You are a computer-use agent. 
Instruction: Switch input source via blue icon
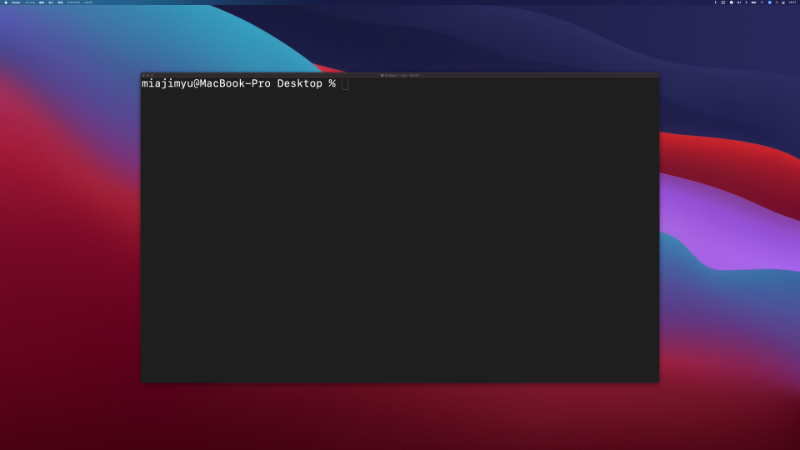[769, 3]
